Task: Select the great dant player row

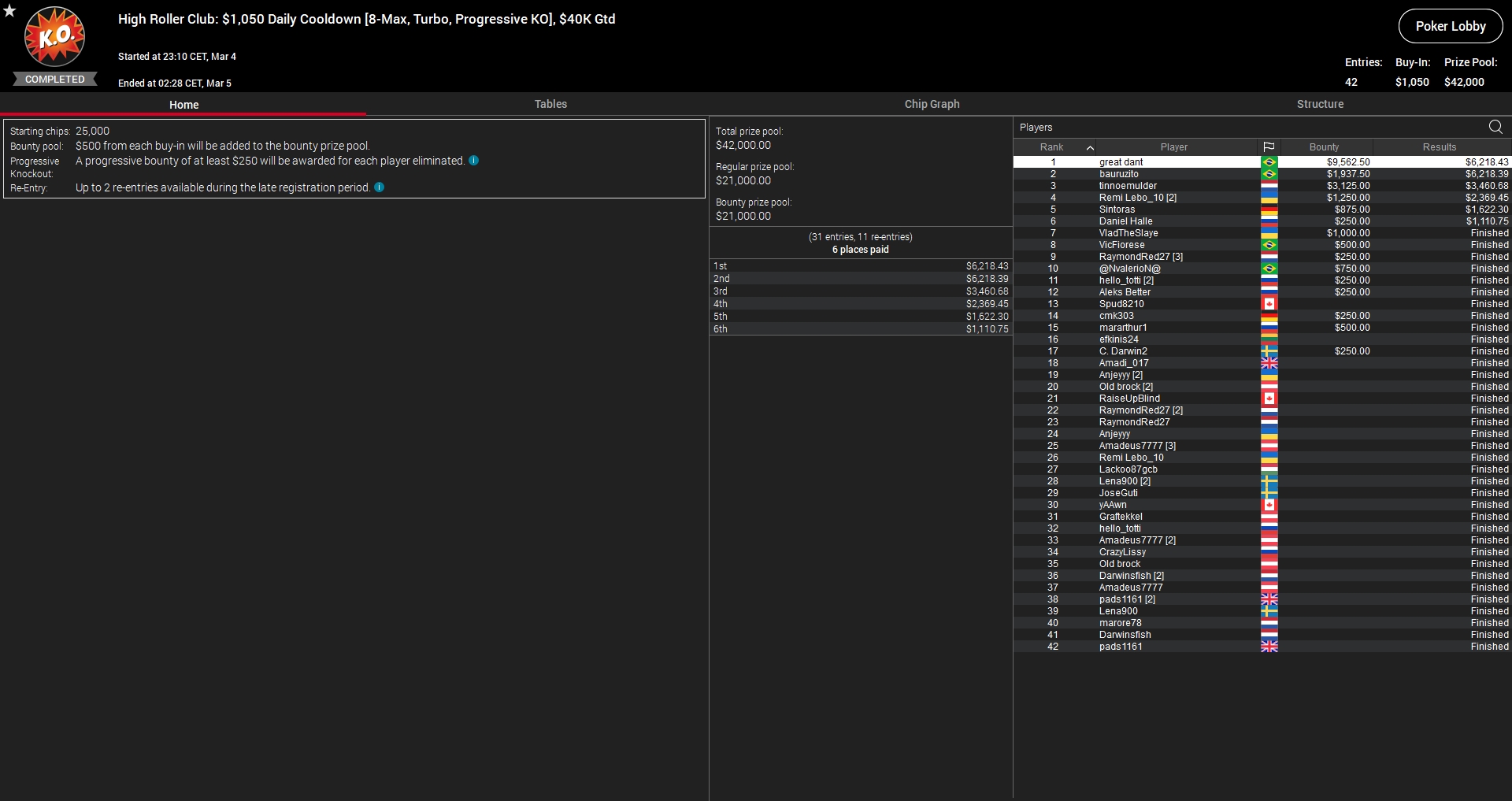Action: coord(1262,162)
